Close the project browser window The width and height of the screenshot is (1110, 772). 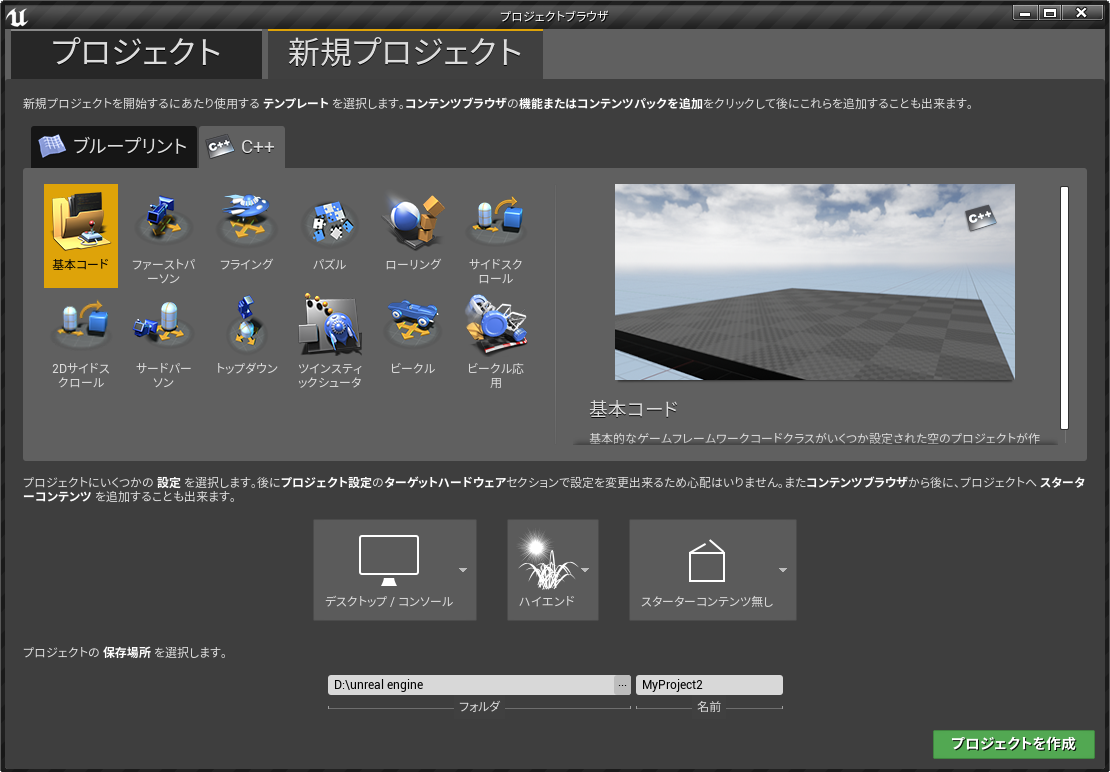pos(1081,13)
